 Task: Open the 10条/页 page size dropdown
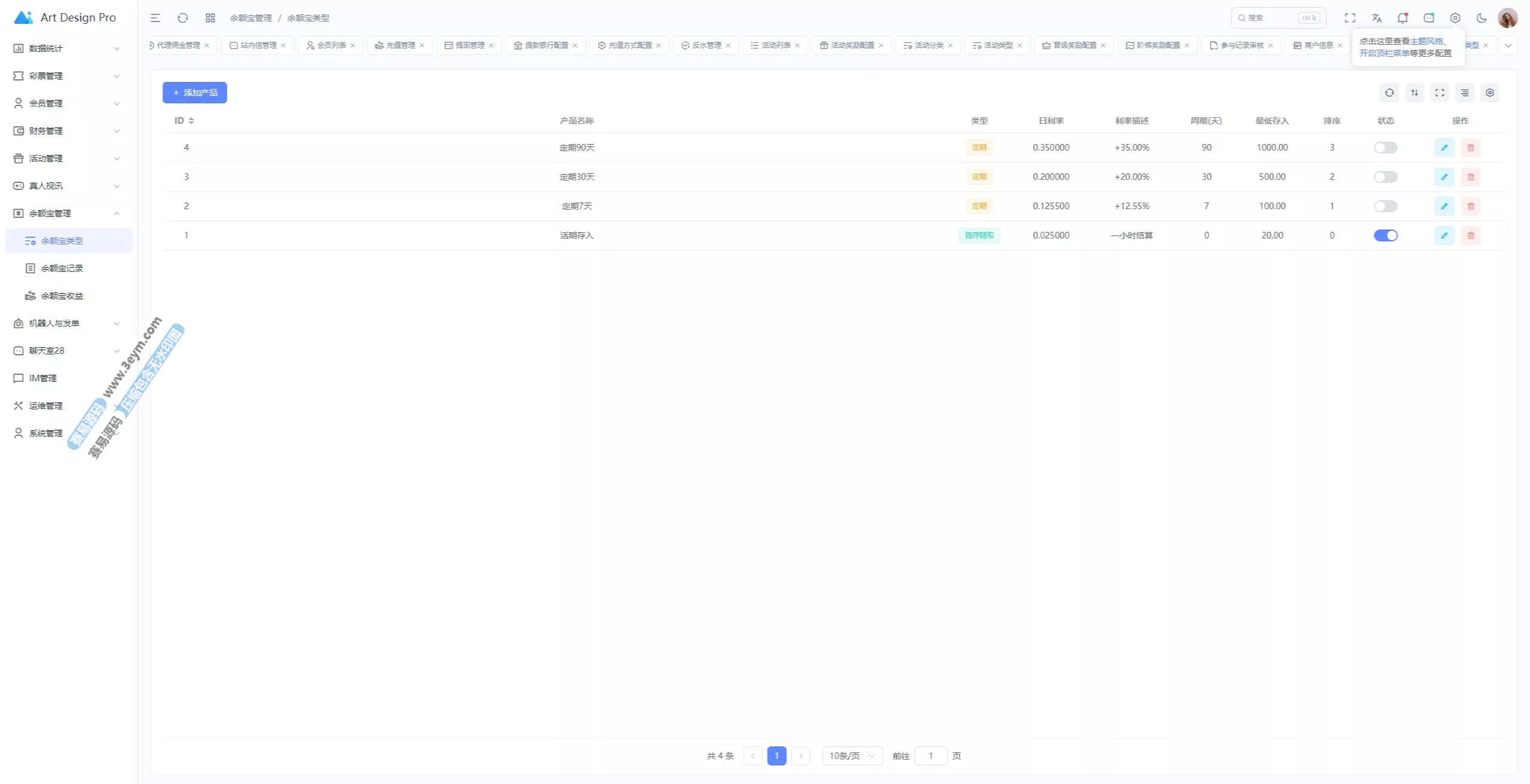pos(852,756)
